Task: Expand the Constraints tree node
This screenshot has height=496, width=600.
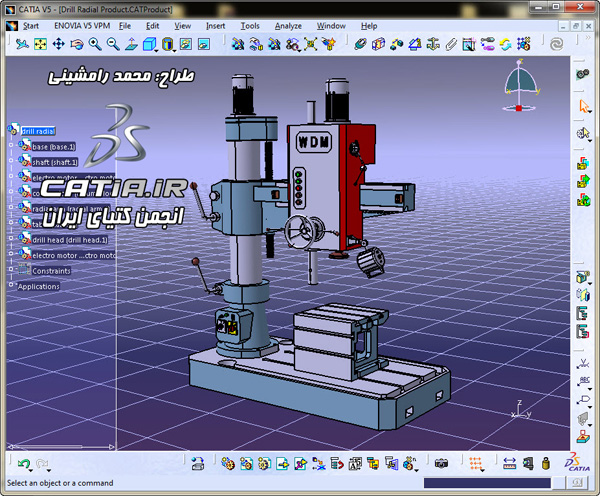Action: [11, 269]
